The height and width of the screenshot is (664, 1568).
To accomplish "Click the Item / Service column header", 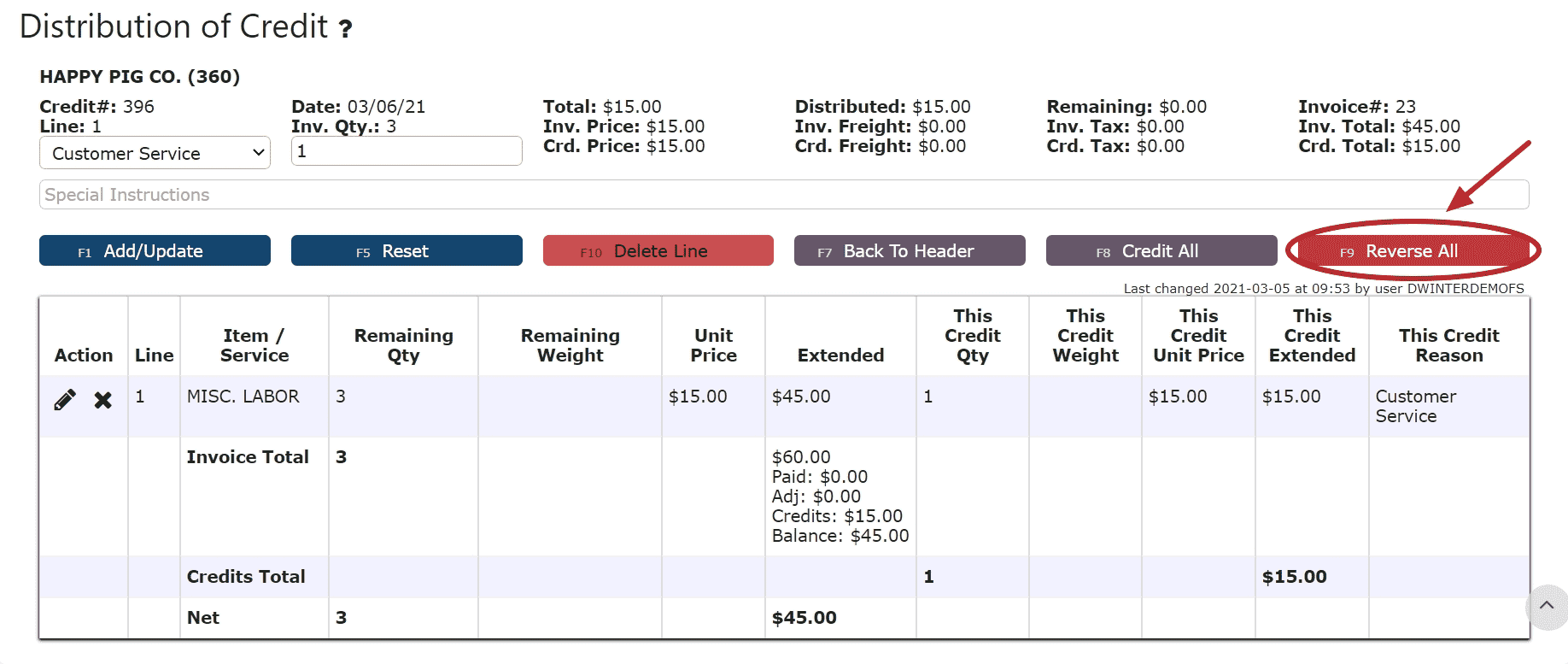I will [254, 345].
